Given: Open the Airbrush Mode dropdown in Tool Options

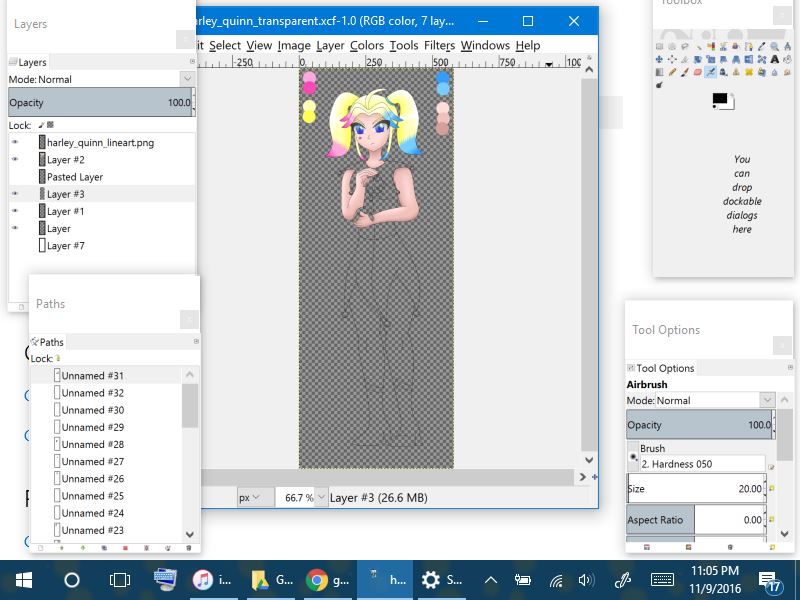Looking at the screenshot, I should [x=766, y=401].
